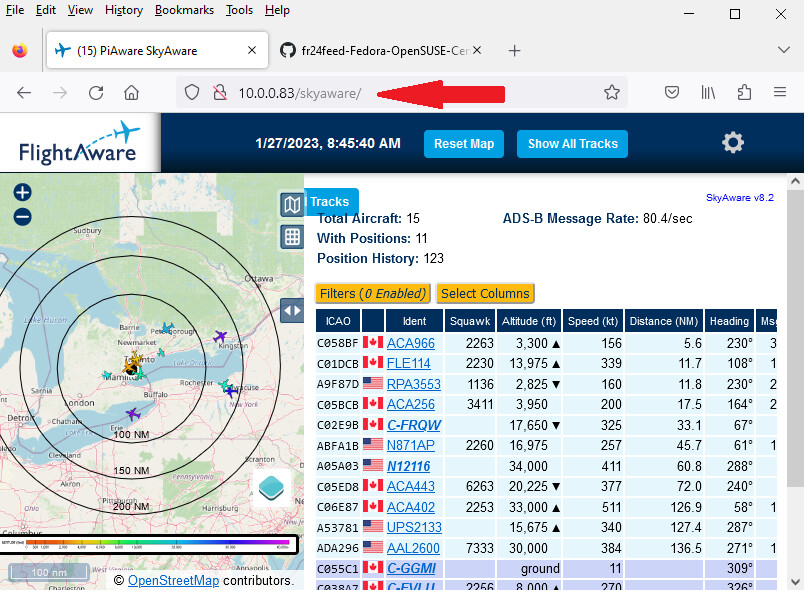Open the teal layer switcher diamond icon
This screenshot has width=808, height=594.
click(271, 488)
